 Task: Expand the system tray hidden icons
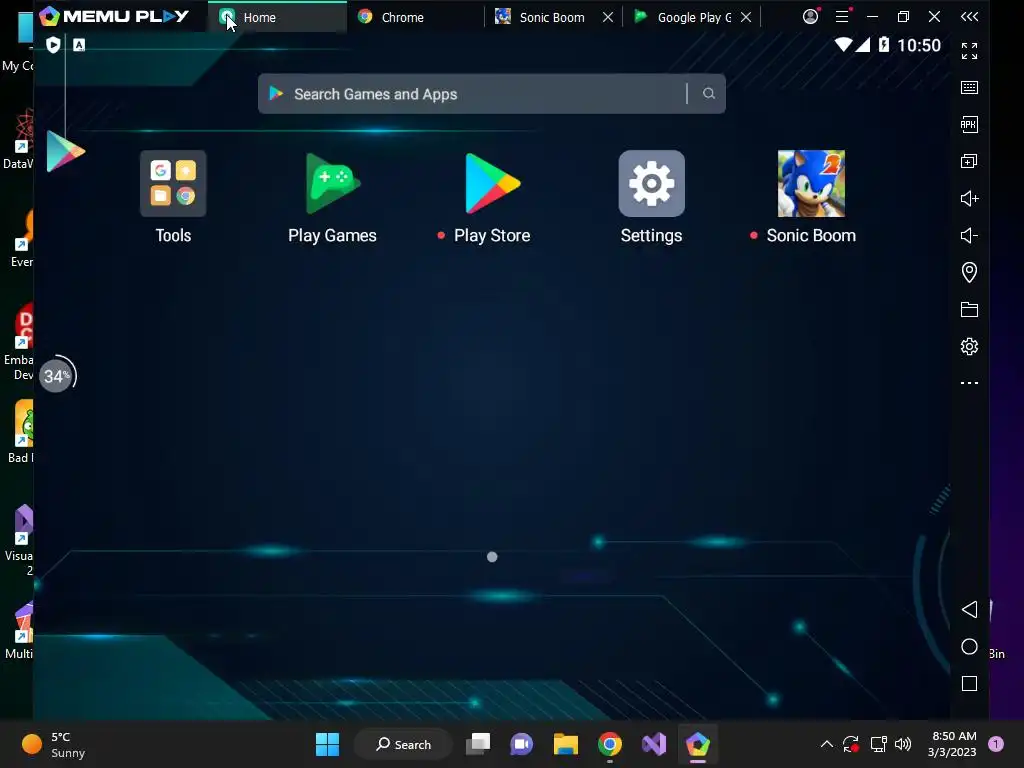click(x=826, y=744)
